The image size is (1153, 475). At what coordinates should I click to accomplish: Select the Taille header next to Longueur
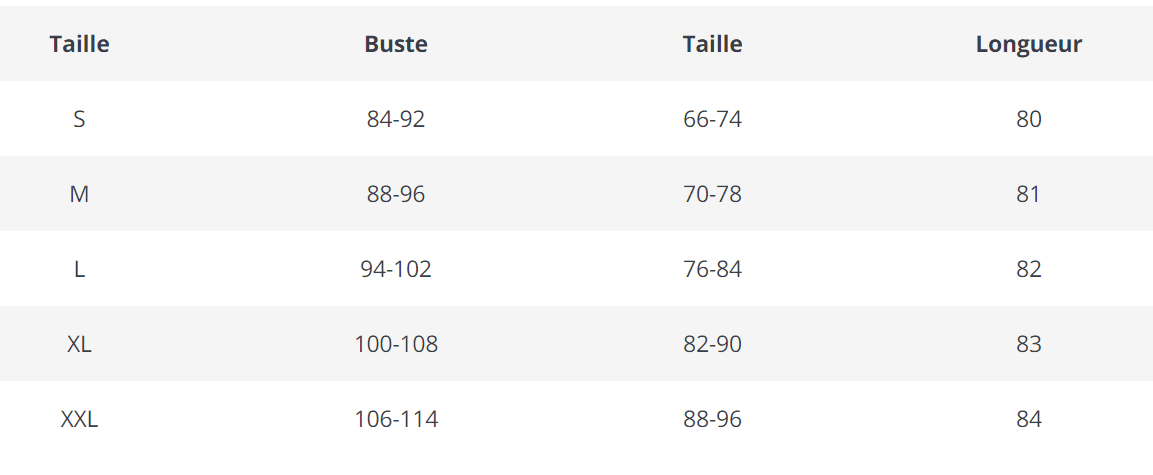712,44
